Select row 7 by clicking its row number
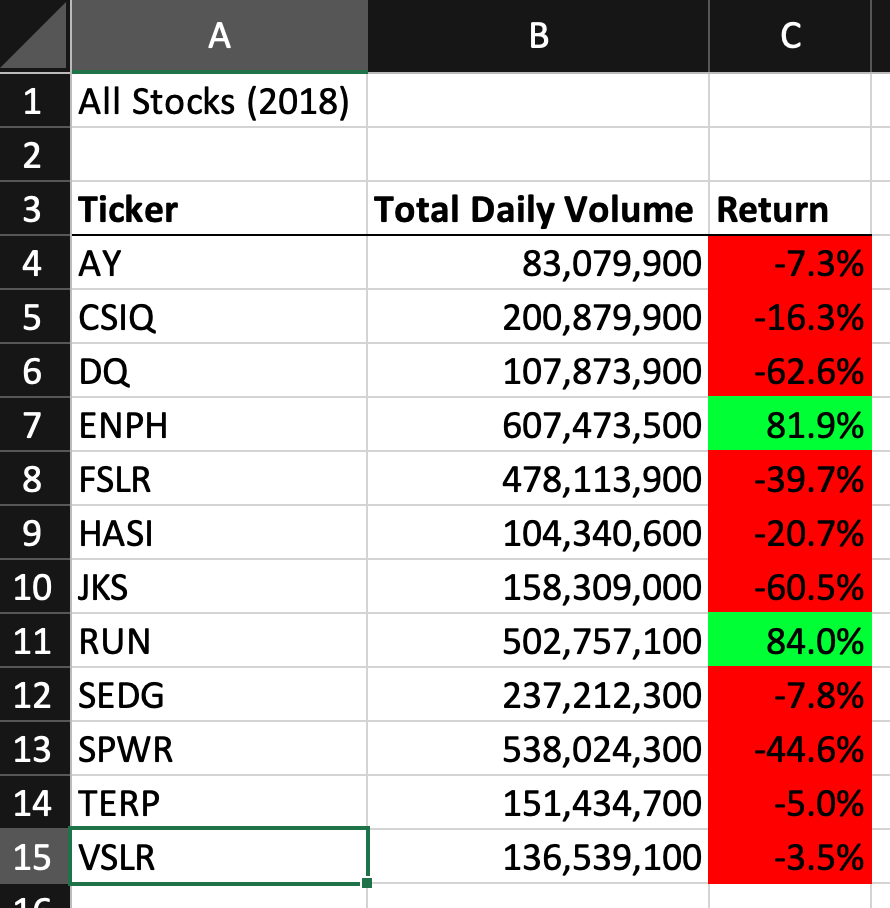 33,424
